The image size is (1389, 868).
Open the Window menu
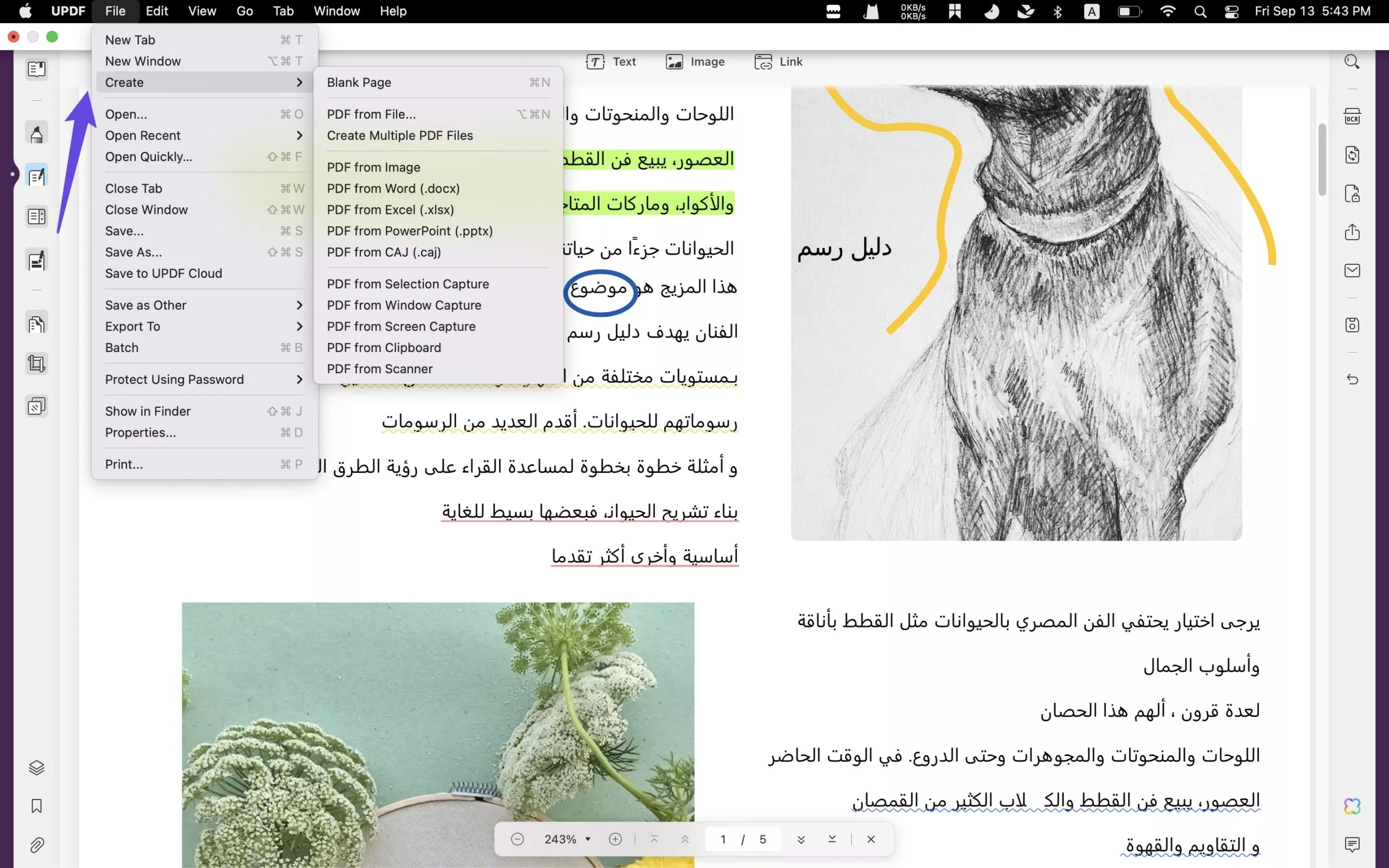(x=337, y=11)
